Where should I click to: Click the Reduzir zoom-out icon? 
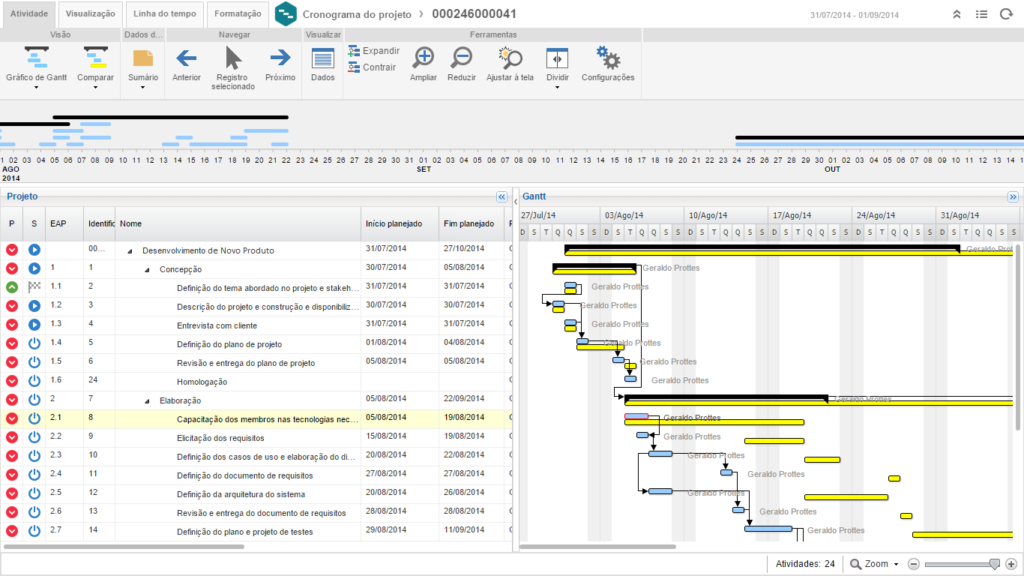(461, 59)
